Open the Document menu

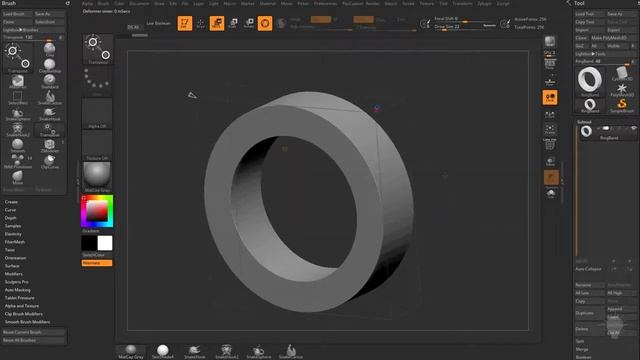click(139, 3)
